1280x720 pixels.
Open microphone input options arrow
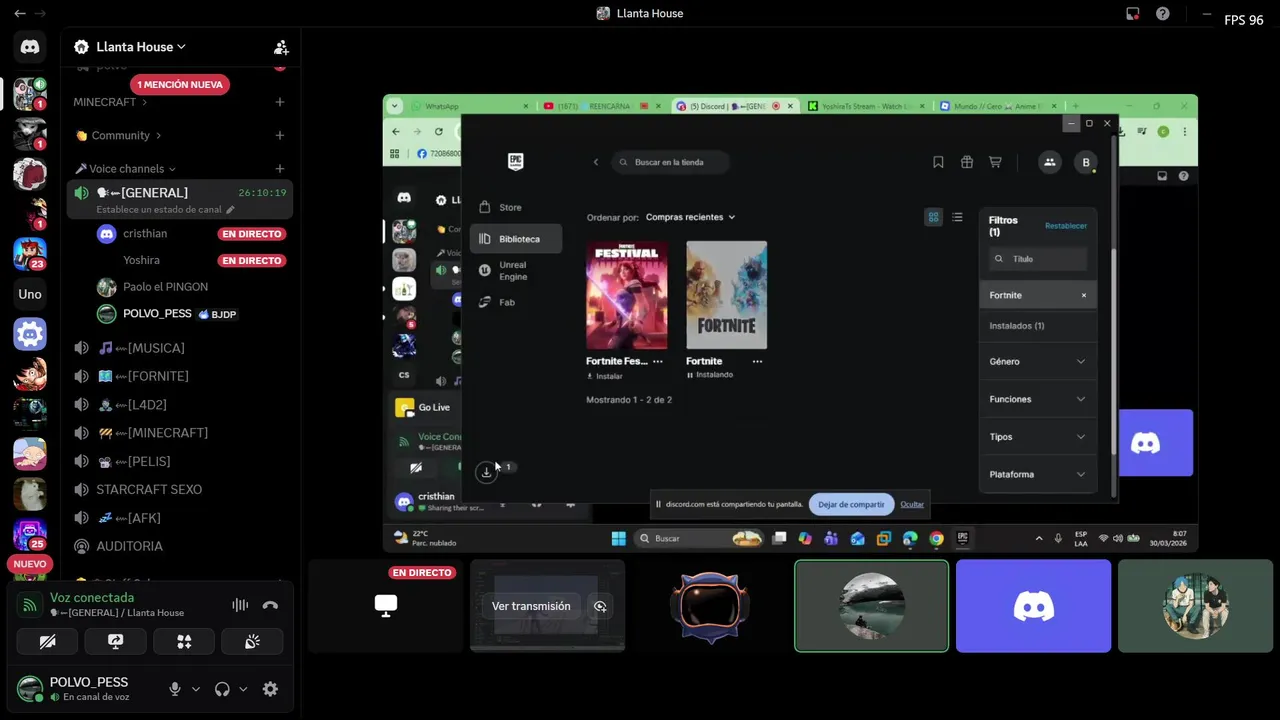click(x=195, y=689)
